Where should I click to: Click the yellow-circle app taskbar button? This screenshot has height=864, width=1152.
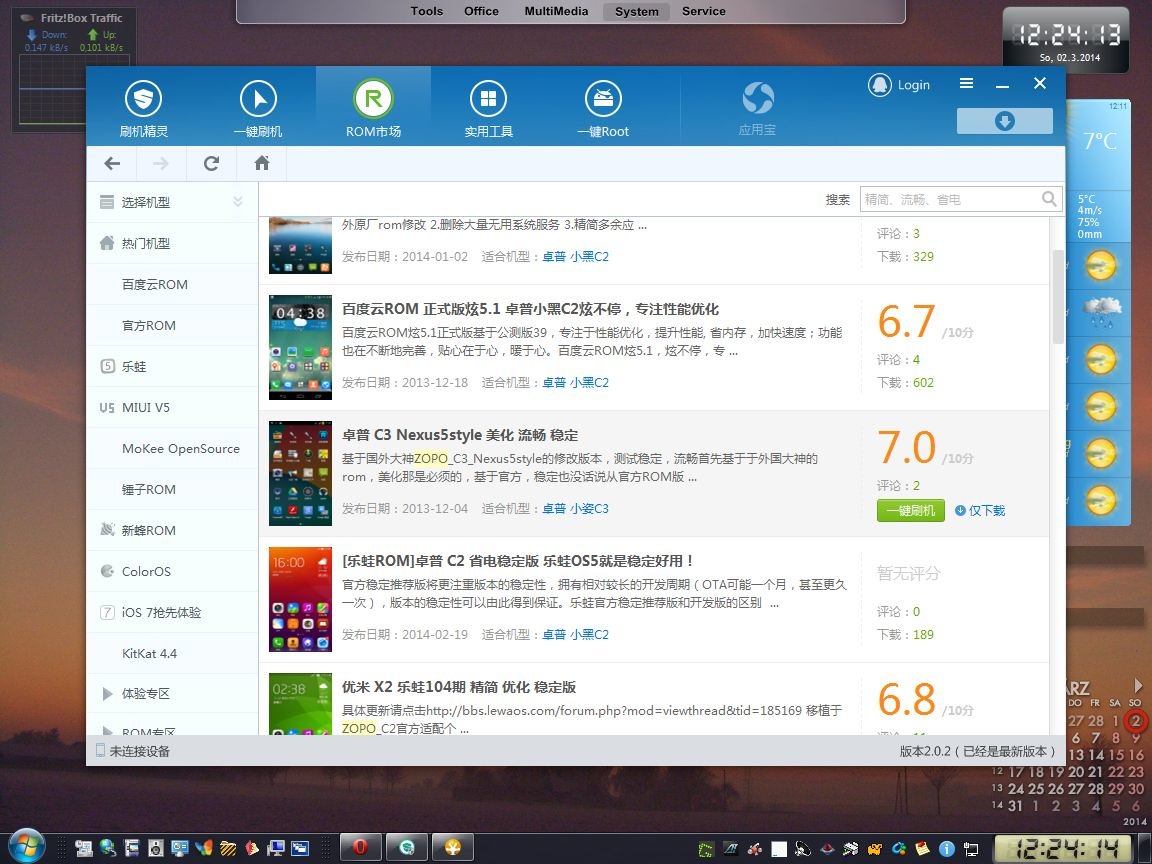(453, 847)
